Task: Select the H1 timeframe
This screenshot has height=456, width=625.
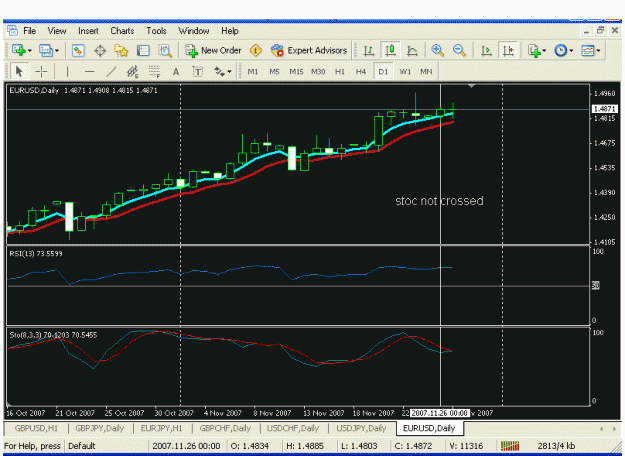Action: 340,72
